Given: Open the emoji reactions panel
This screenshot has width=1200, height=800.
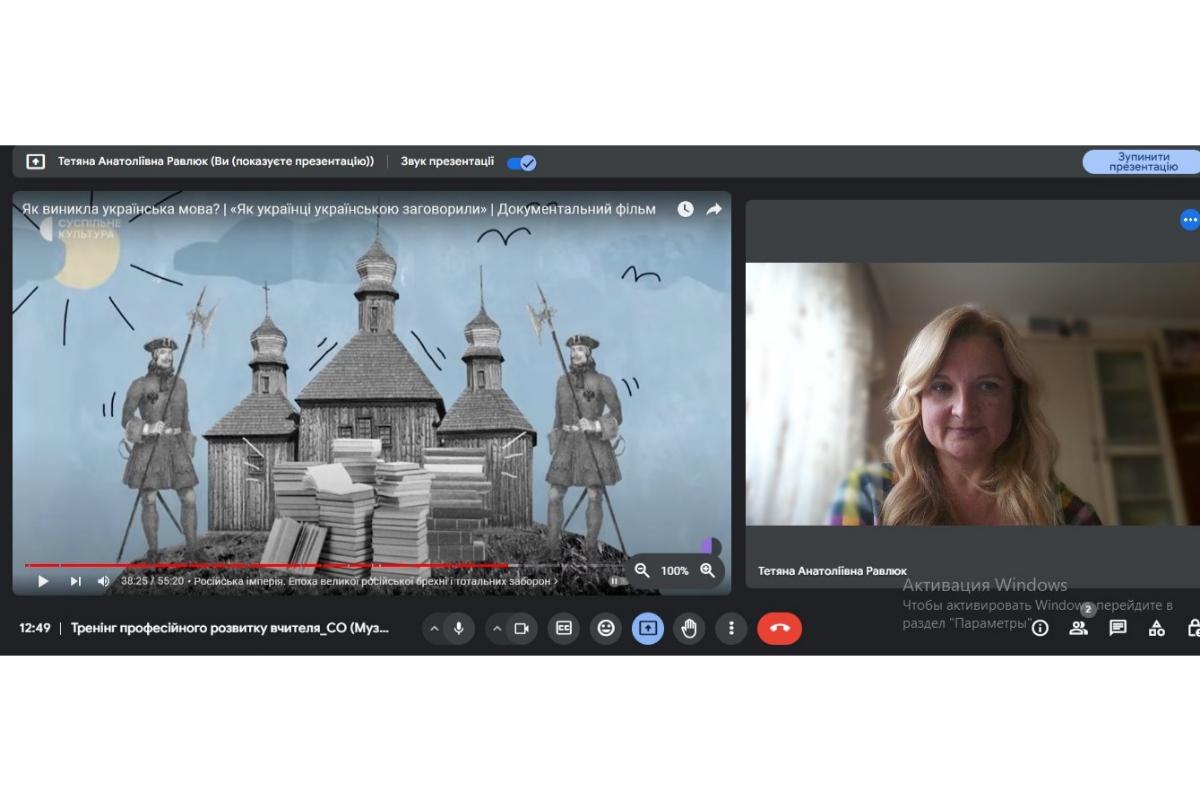Looking at the screenshot, I should [x=606, y=628].
